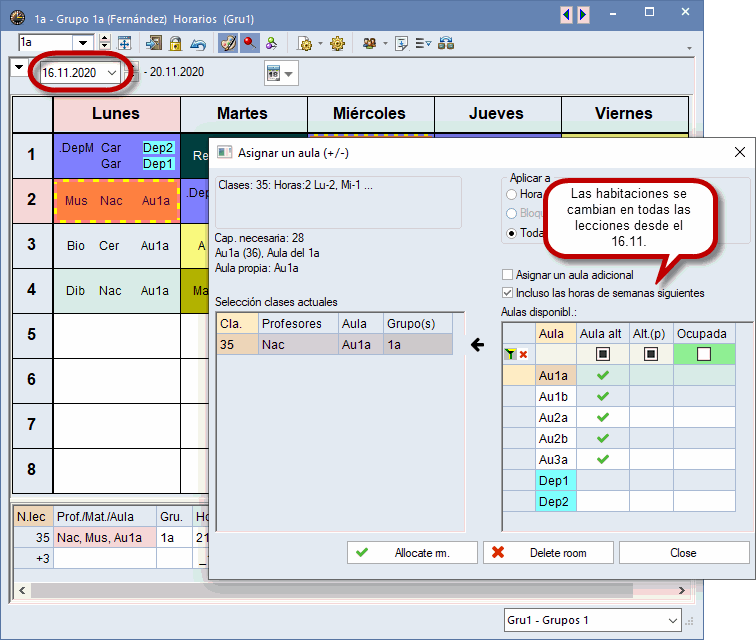Select class row 35 Nac in selection table

coord(335,345)
